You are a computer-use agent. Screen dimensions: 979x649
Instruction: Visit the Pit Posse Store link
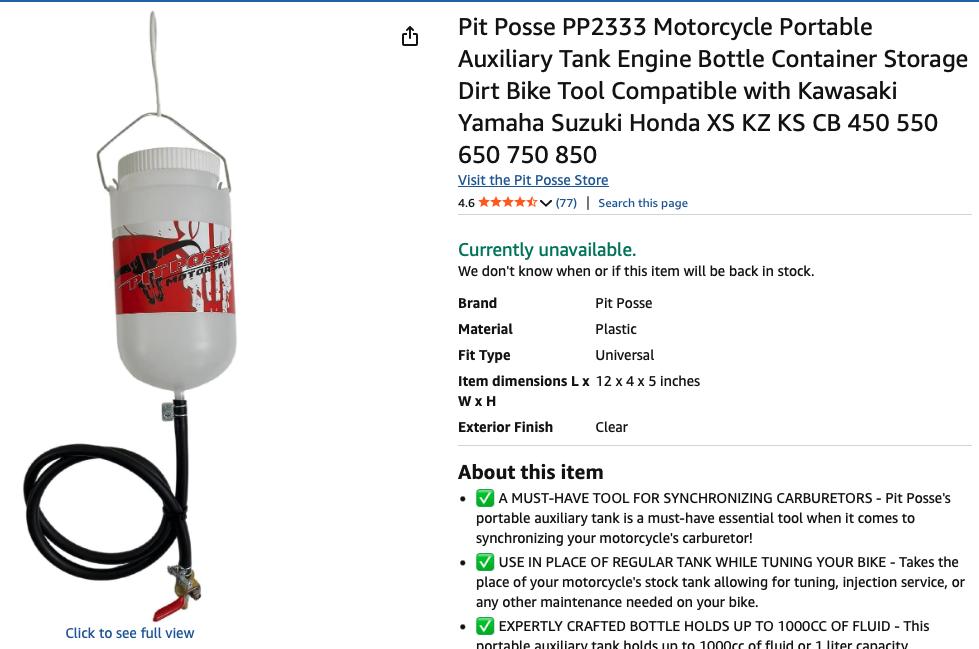(x=533, y=180)
